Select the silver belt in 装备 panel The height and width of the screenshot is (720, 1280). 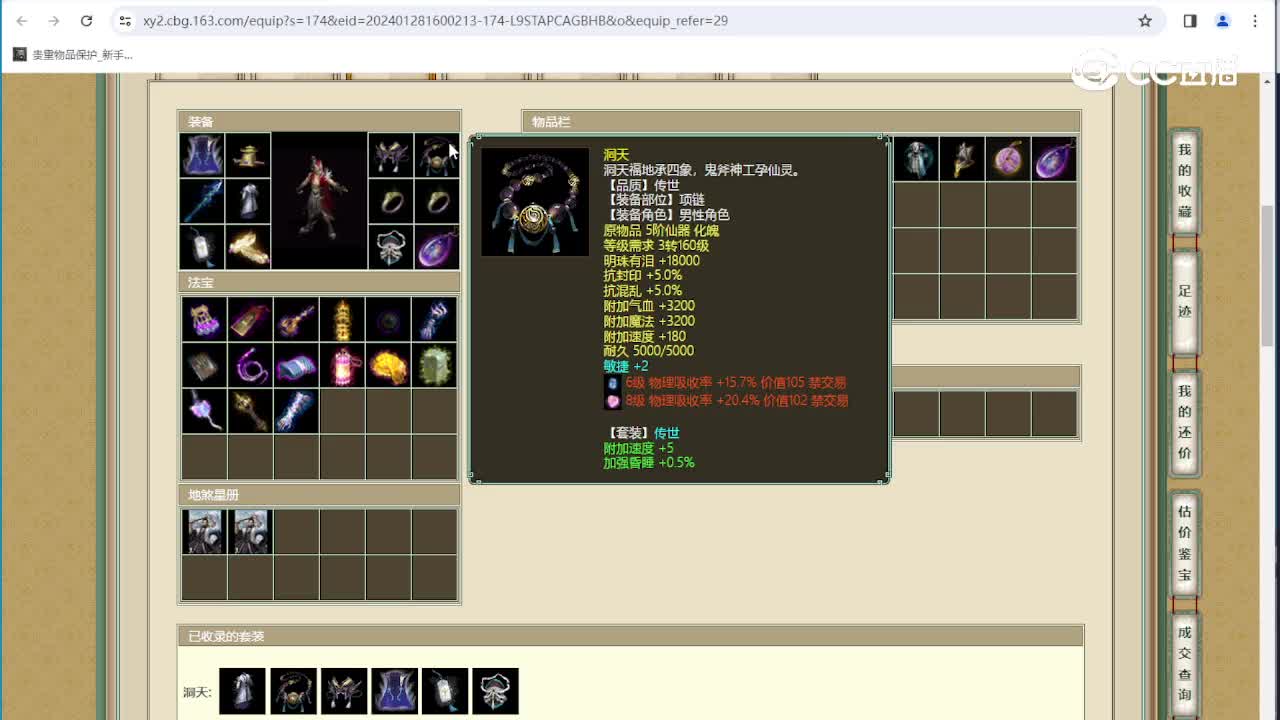(x=390, y=246)
